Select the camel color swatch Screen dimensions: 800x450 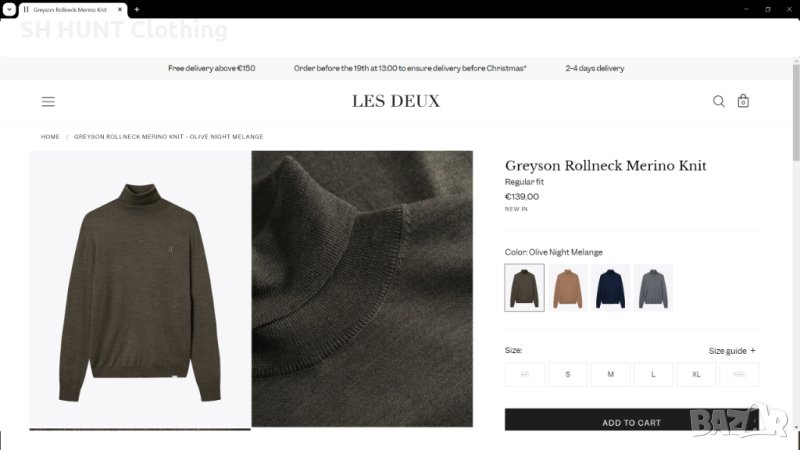tap(567, 288)
